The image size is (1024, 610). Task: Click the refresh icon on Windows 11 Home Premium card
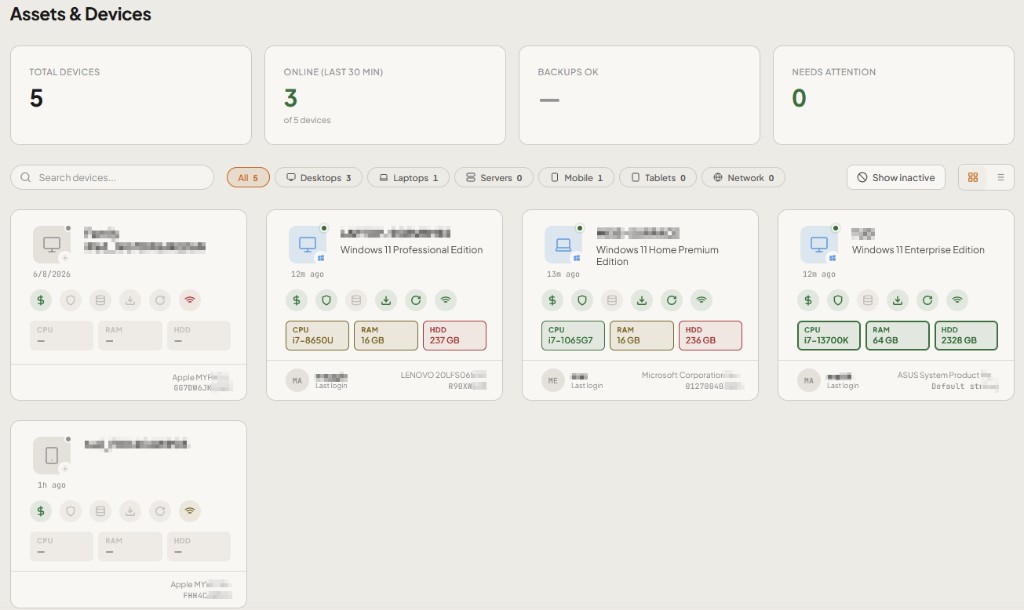click(671, 300)
